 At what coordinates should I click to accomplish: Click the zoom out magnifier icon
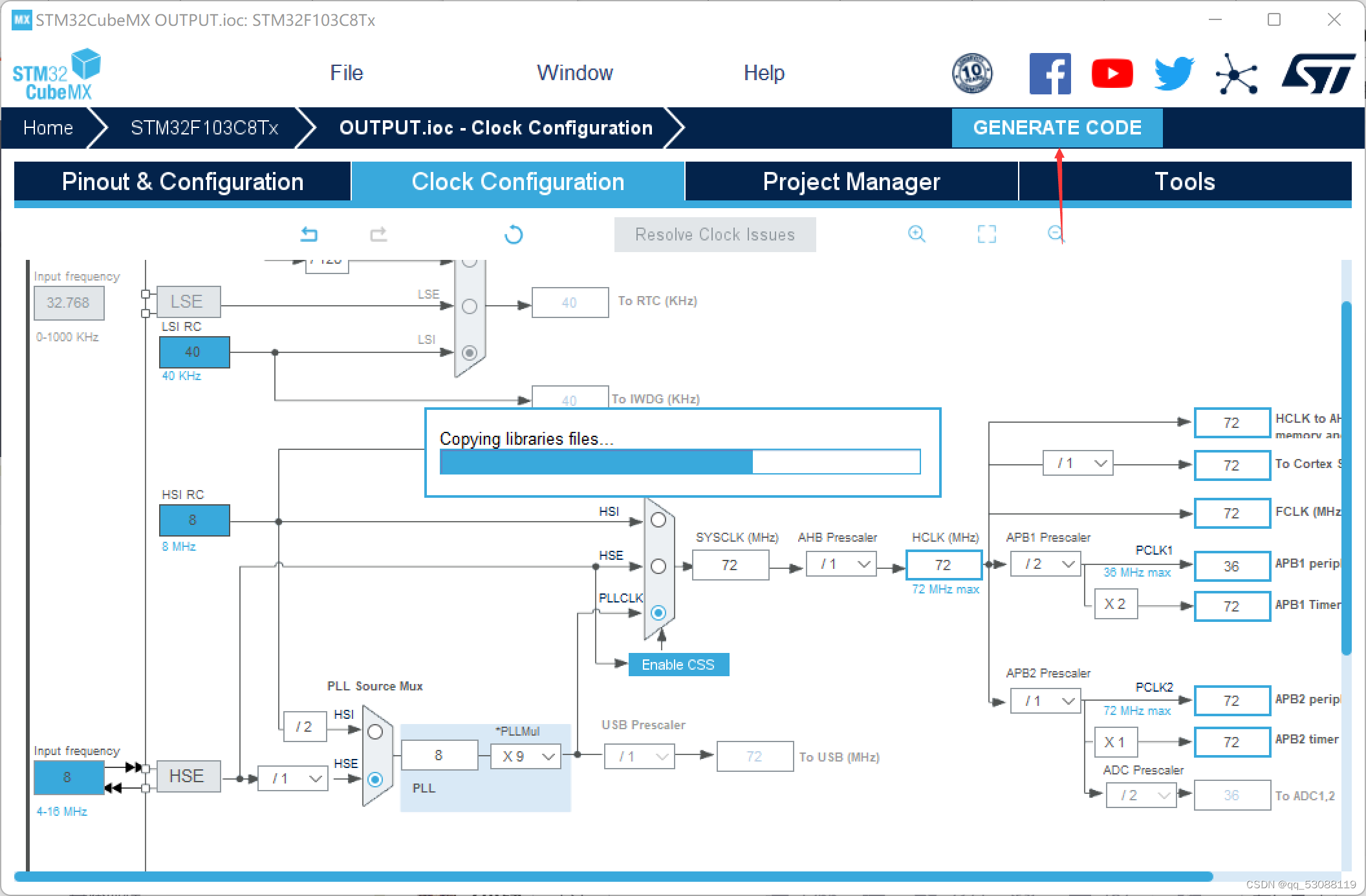1055,233
